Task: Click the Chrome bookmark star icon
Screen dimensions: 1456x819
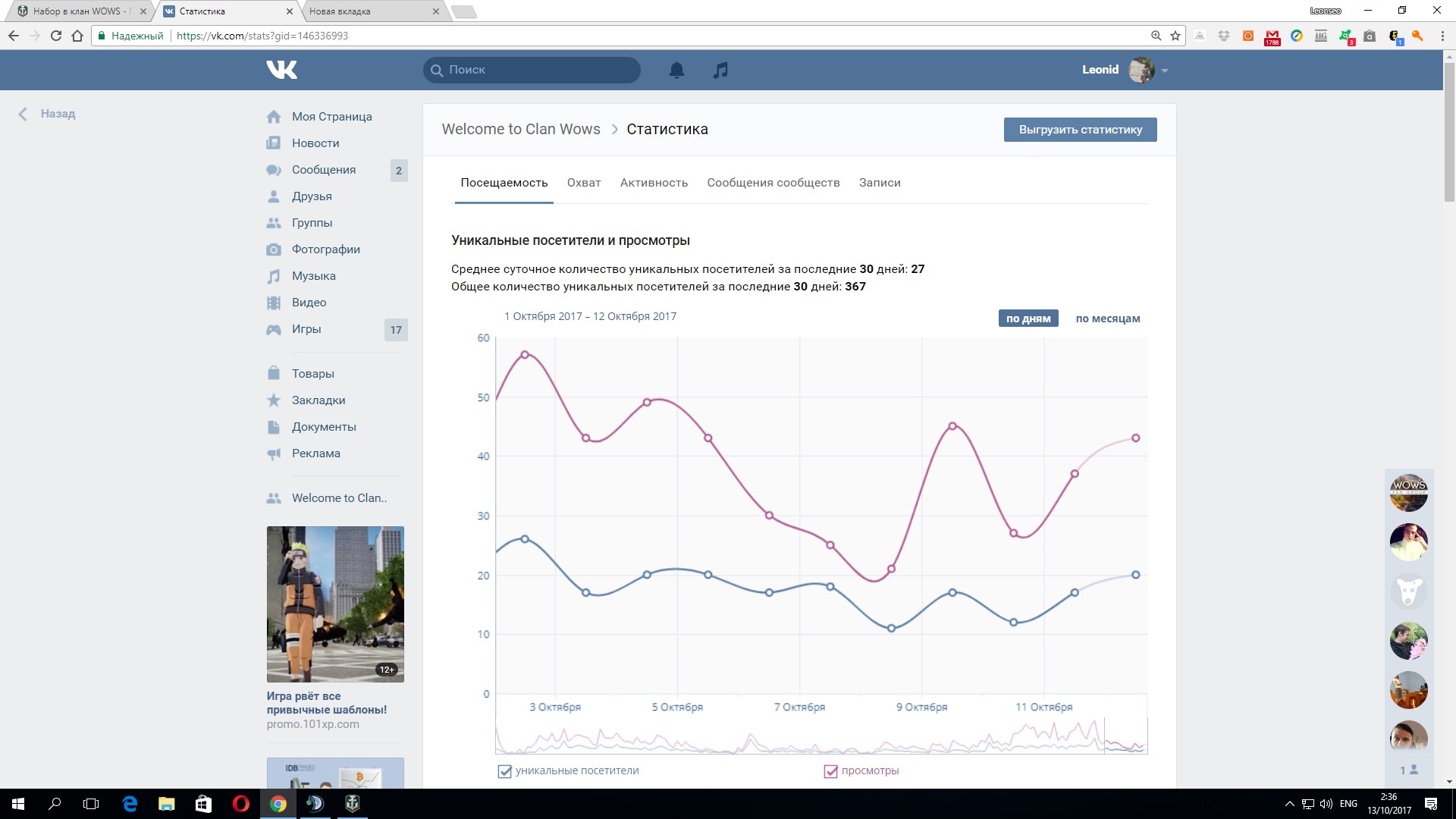Action: click(x=1175, y=36)
